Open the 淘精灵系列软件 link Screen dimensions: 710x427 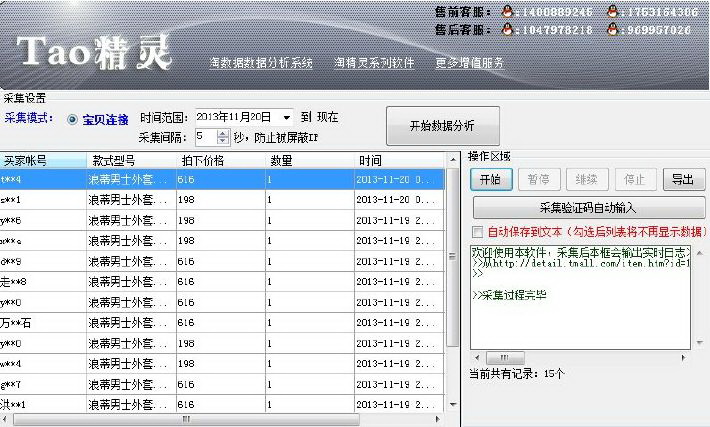point(374,63)
